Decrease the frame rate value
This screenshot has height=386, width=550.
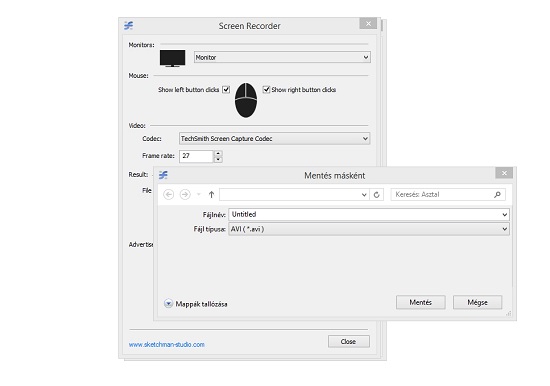218,159
